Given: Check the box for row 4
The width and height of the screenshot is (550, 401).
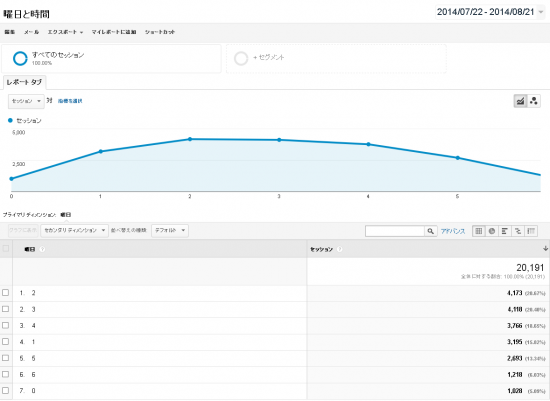Looking at the screenshot, I should click(6, 341).
